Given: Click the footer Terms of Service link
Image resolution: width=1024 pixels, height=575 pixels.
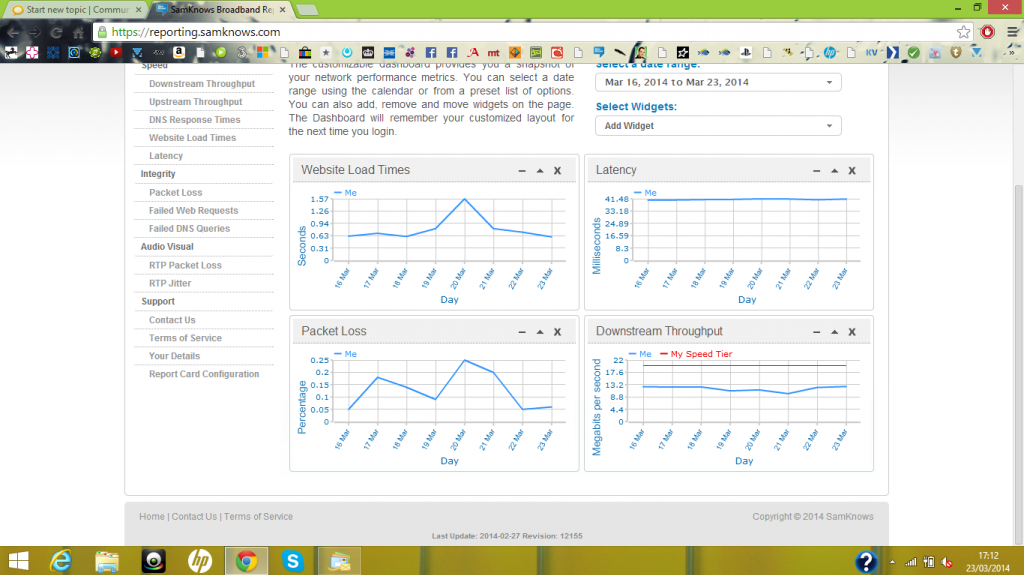Looking at the screenshot, I should click(x=258, y=516).
